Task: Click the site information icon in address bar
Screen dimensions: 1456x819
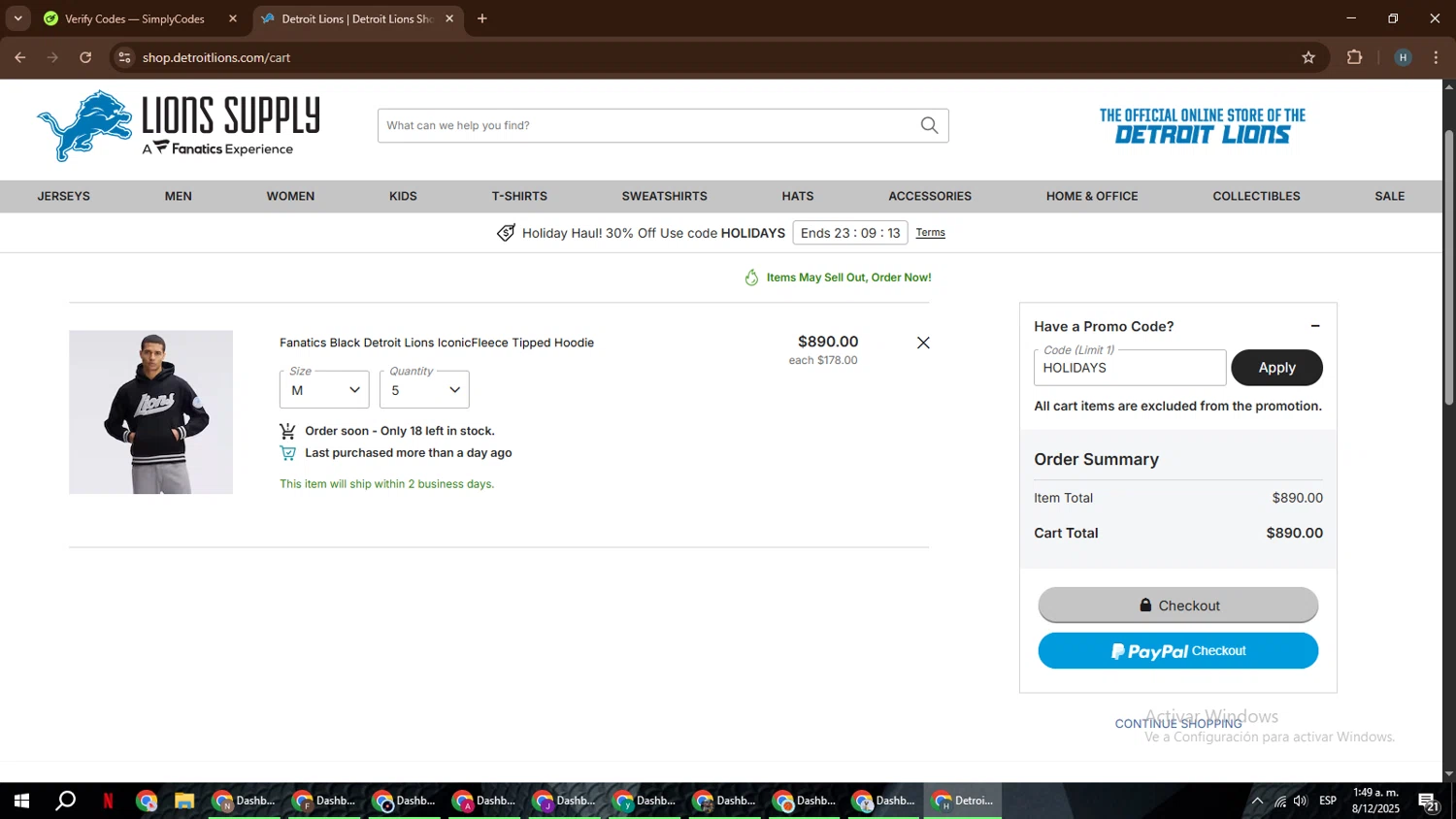Action: [124, 57]
